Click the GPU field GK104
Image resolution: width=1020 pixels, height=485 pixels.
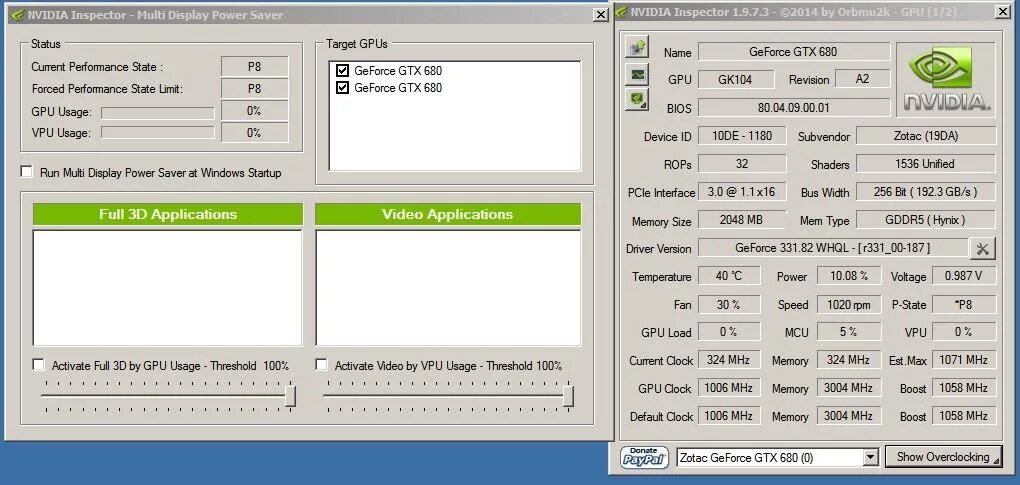point(736,79)
